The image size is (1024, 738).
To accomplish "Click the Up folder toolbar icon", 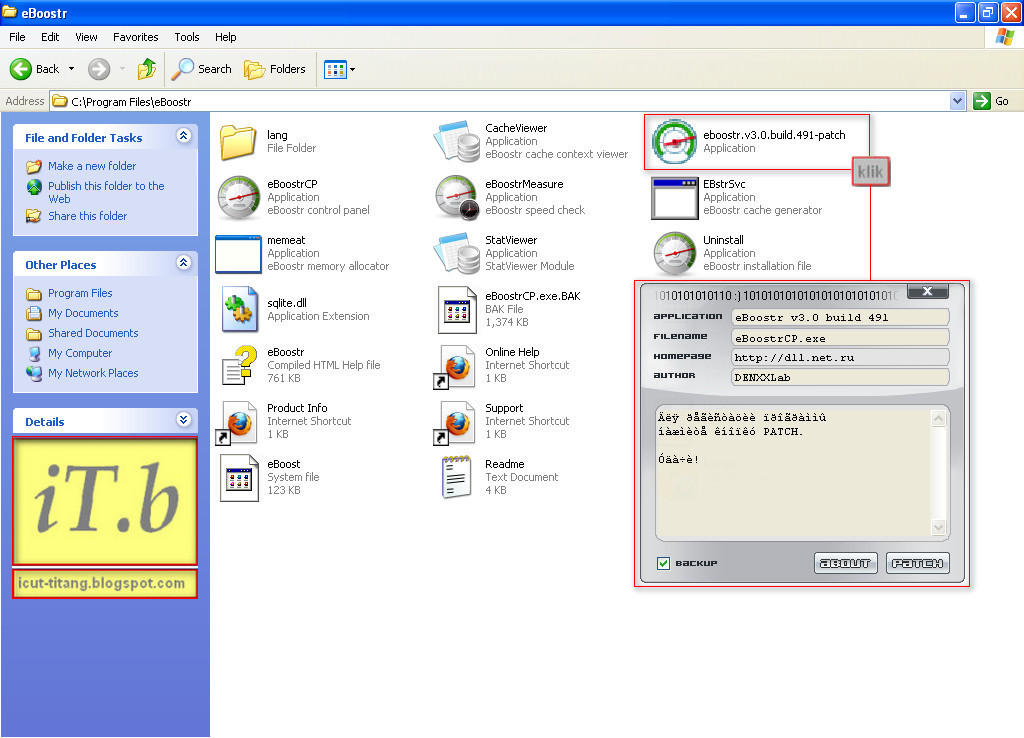I will tap(147, 69).
